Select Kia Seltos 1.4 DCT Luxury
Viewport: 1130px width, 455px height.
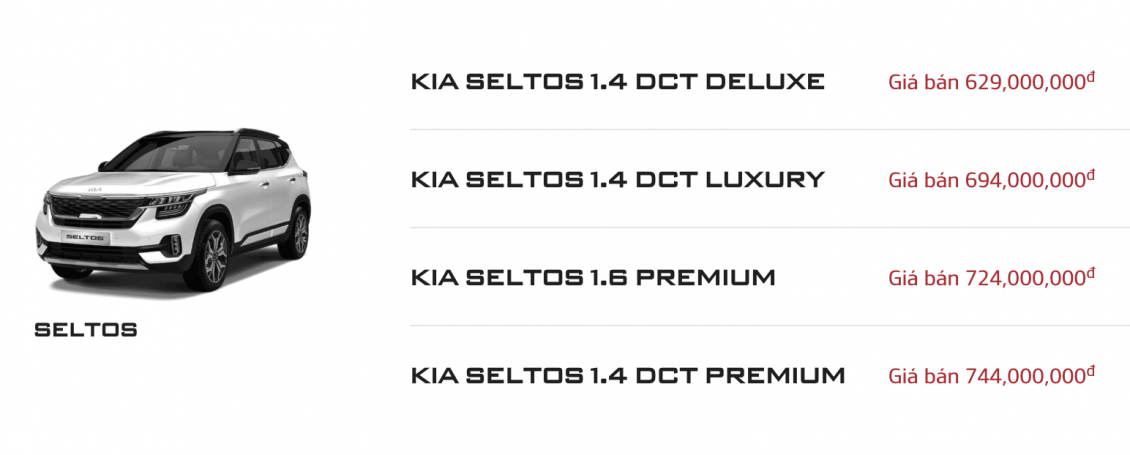(617, 179)
